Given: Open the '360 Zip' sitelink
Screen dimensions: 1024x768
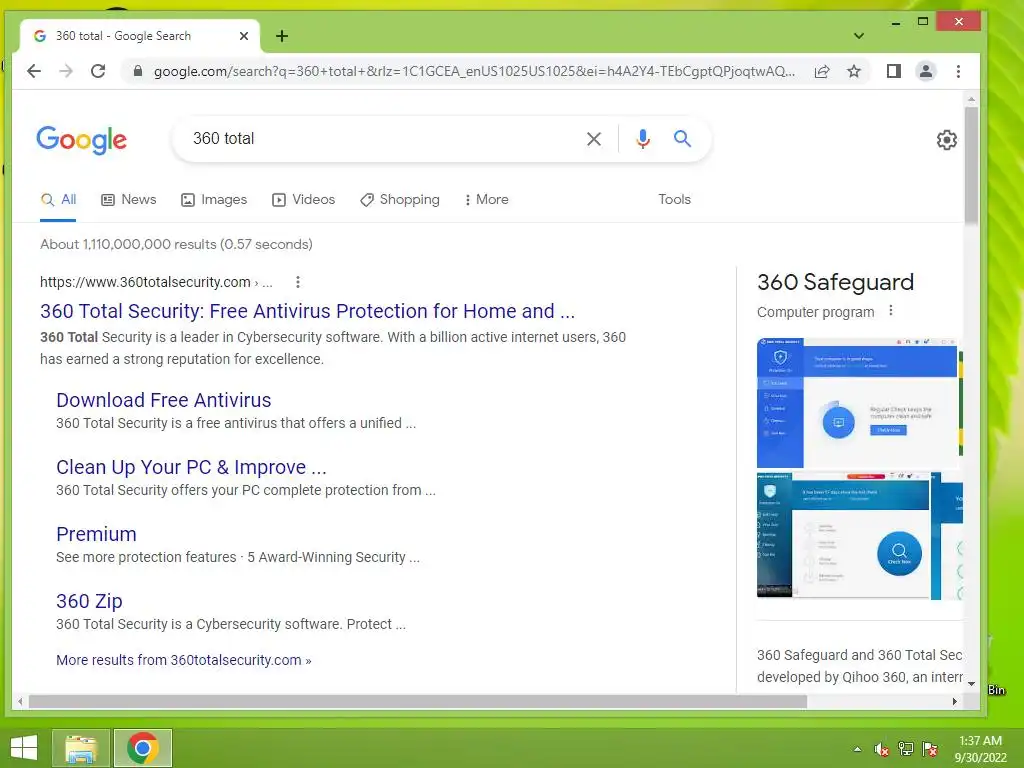Looking at the screenshot, I should 89,601.
